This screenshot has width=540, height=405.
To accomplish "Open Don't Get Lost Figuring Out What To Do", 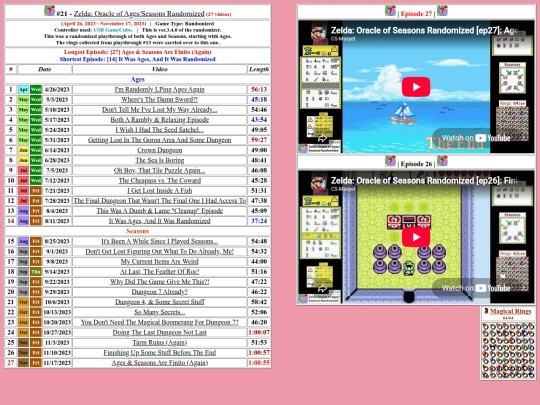I will [159, 251].
